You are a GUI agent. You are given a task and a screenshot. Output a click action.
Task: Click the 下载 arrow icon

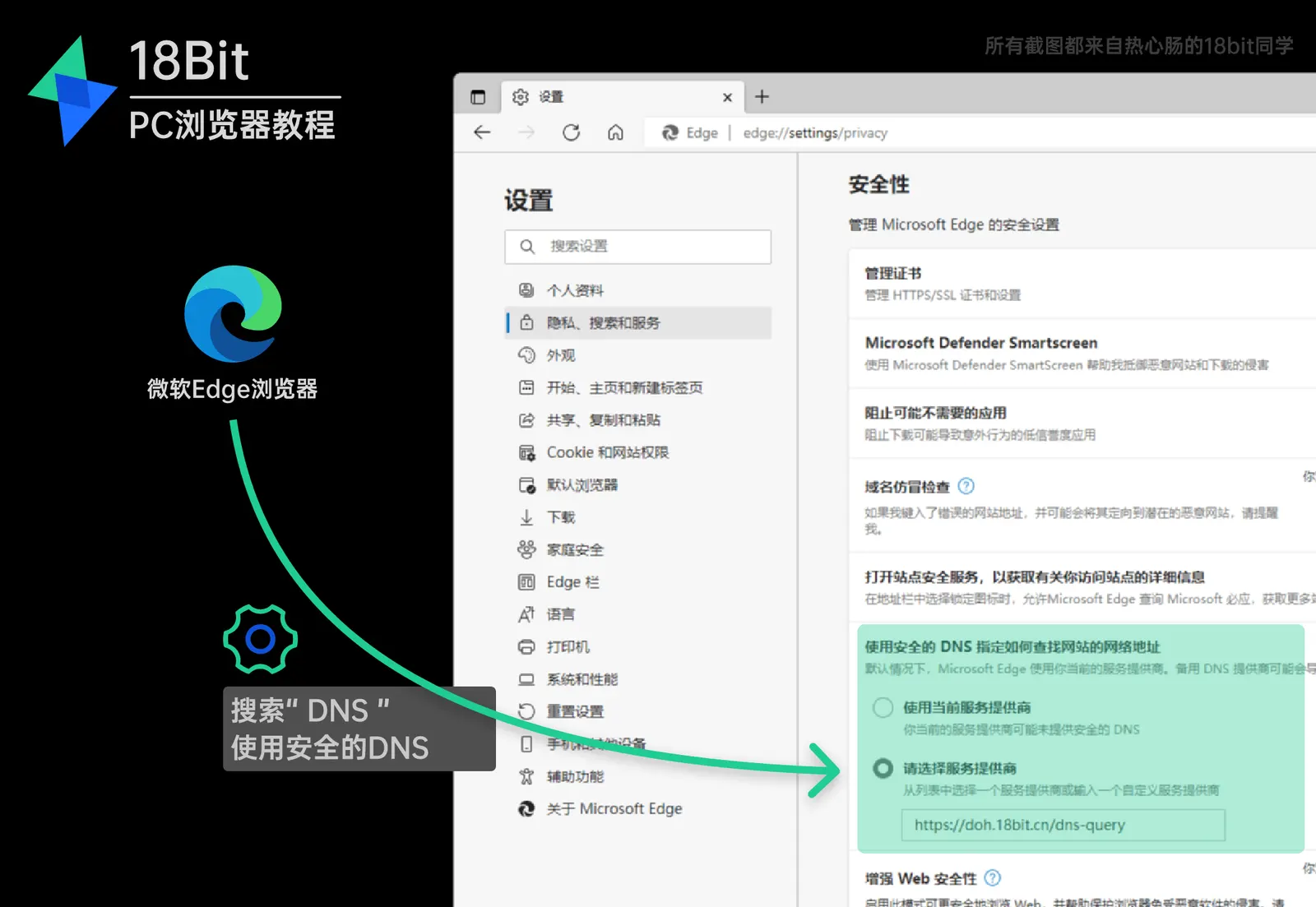pyautogui.click(x=526, y=517)
